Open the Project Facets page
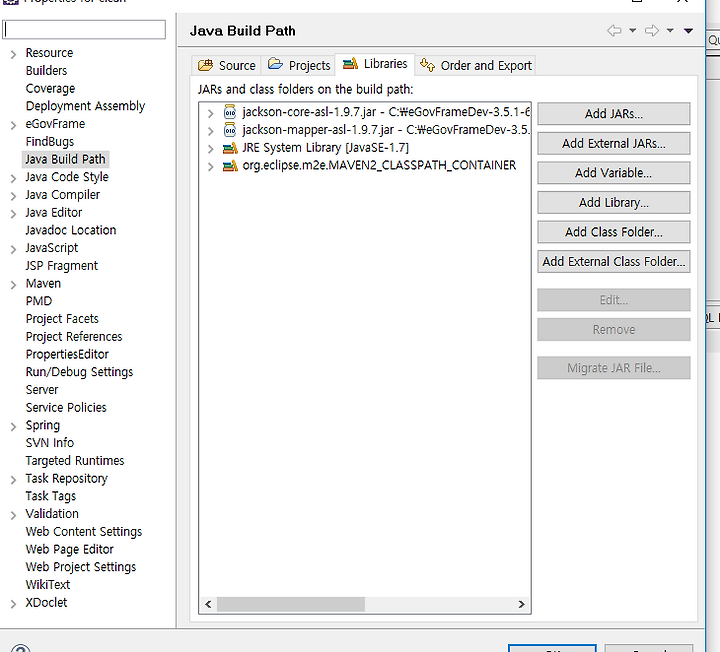Image resolution: width=720 pixels, height=652 pixels. point(62,319)
